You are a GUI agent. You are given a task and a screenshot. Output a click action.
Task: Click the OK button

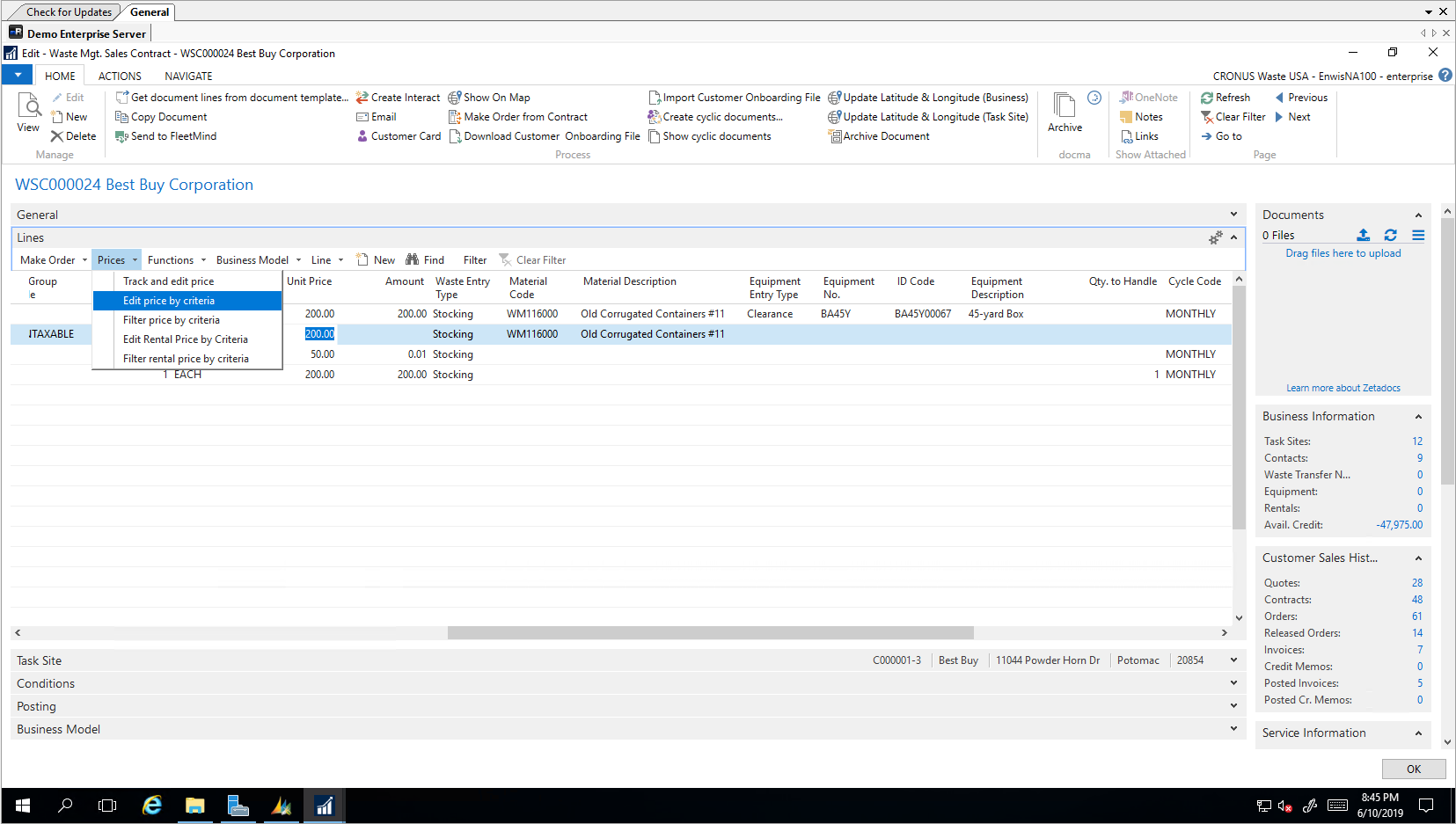[1414, 769]
